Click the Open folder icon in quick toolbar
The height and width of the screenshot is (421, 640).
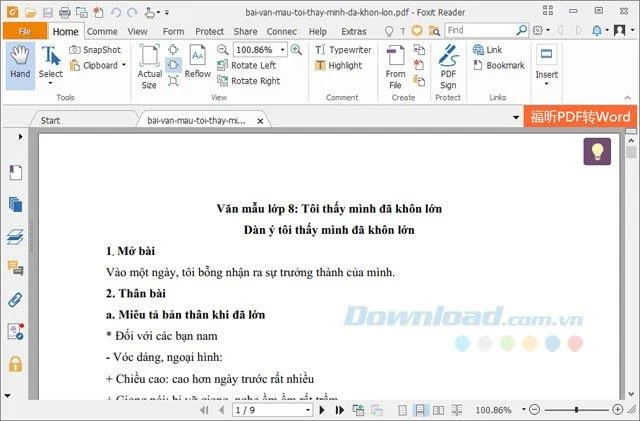coord(30,12)
